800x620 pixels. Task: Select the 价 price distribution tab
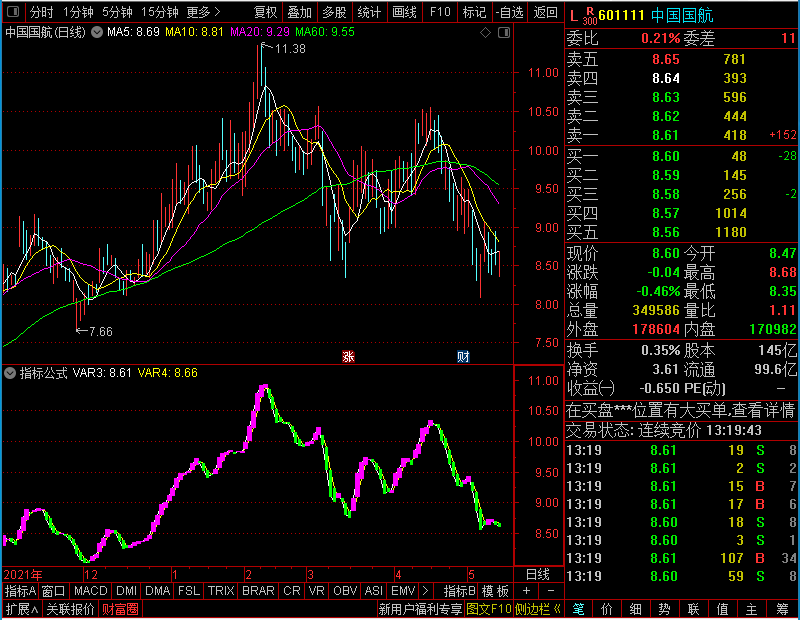click(607, 609)
